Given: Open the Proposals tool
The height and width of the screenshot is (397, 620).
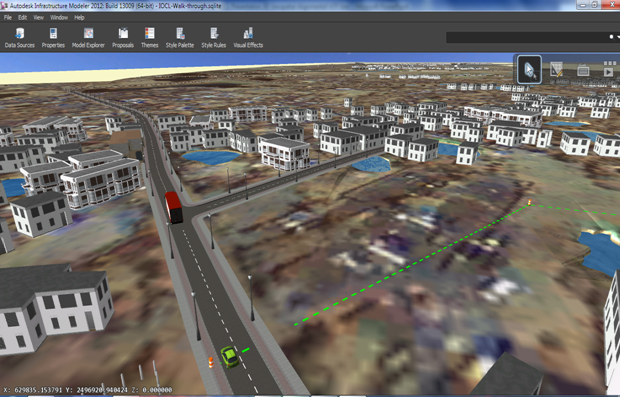Looking at the screenshot, I should click(123, 38).
